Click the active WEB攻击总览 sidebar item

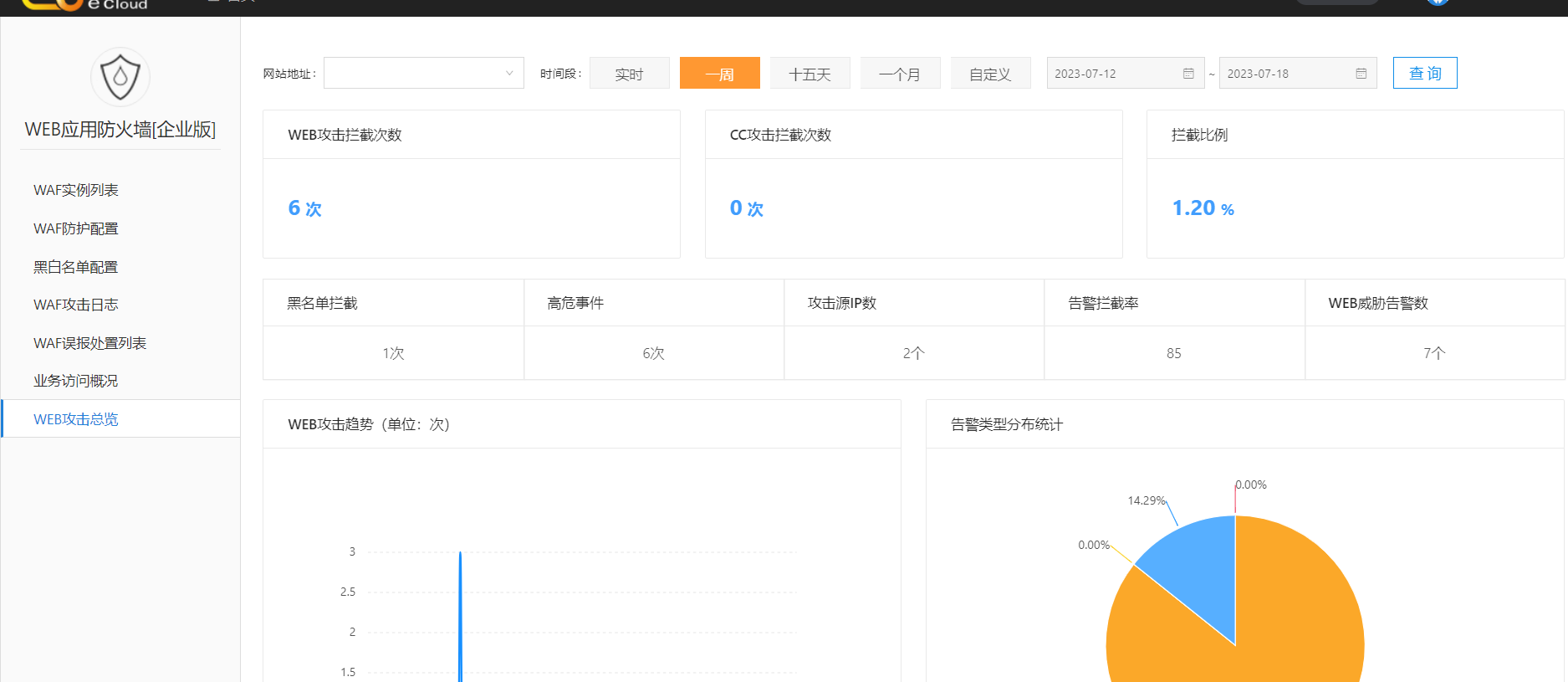pyautogui.click(x=76, y=419)
